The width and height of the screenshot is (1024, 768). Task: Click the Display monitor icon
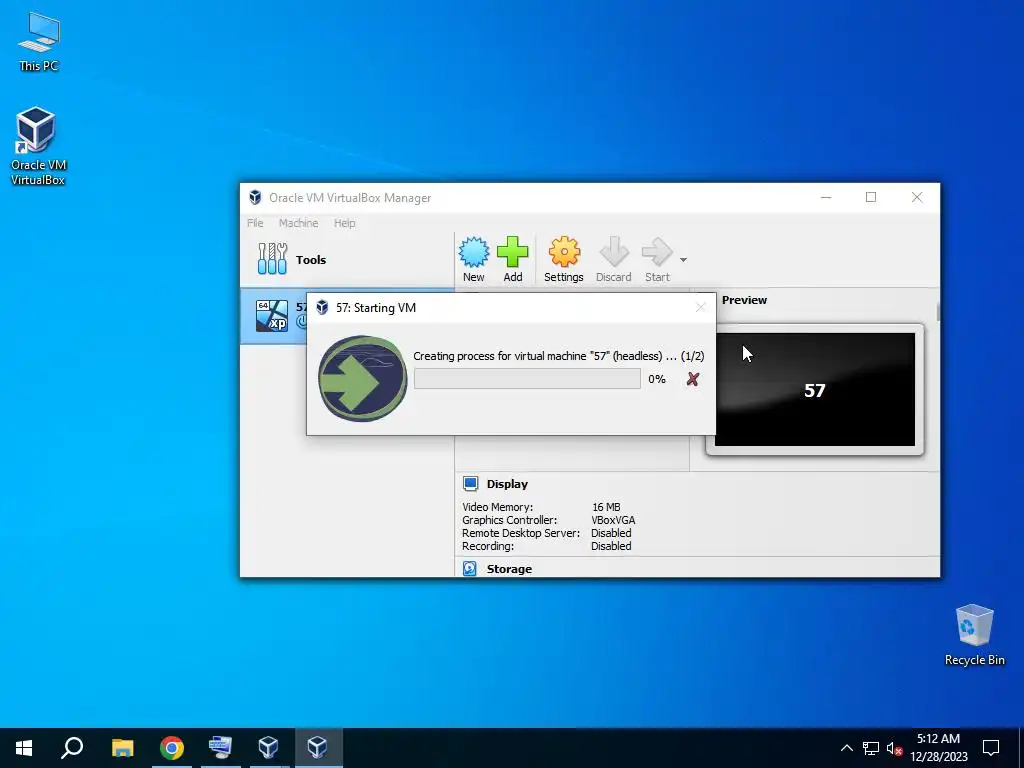coord(470,483)
